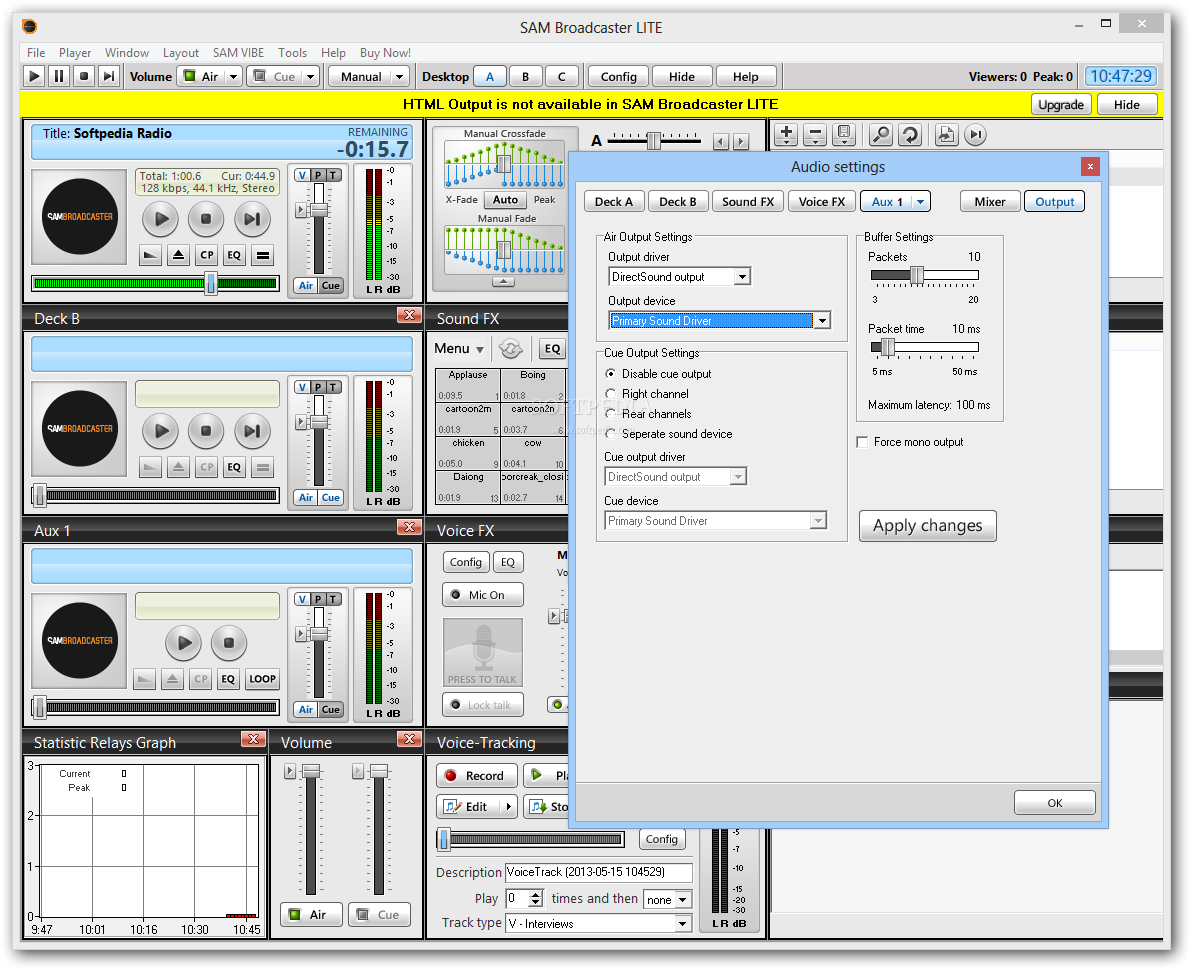Open the Player menu
Image resolution: width=1191 pixels, height=970 pixels.
[75, 52]
